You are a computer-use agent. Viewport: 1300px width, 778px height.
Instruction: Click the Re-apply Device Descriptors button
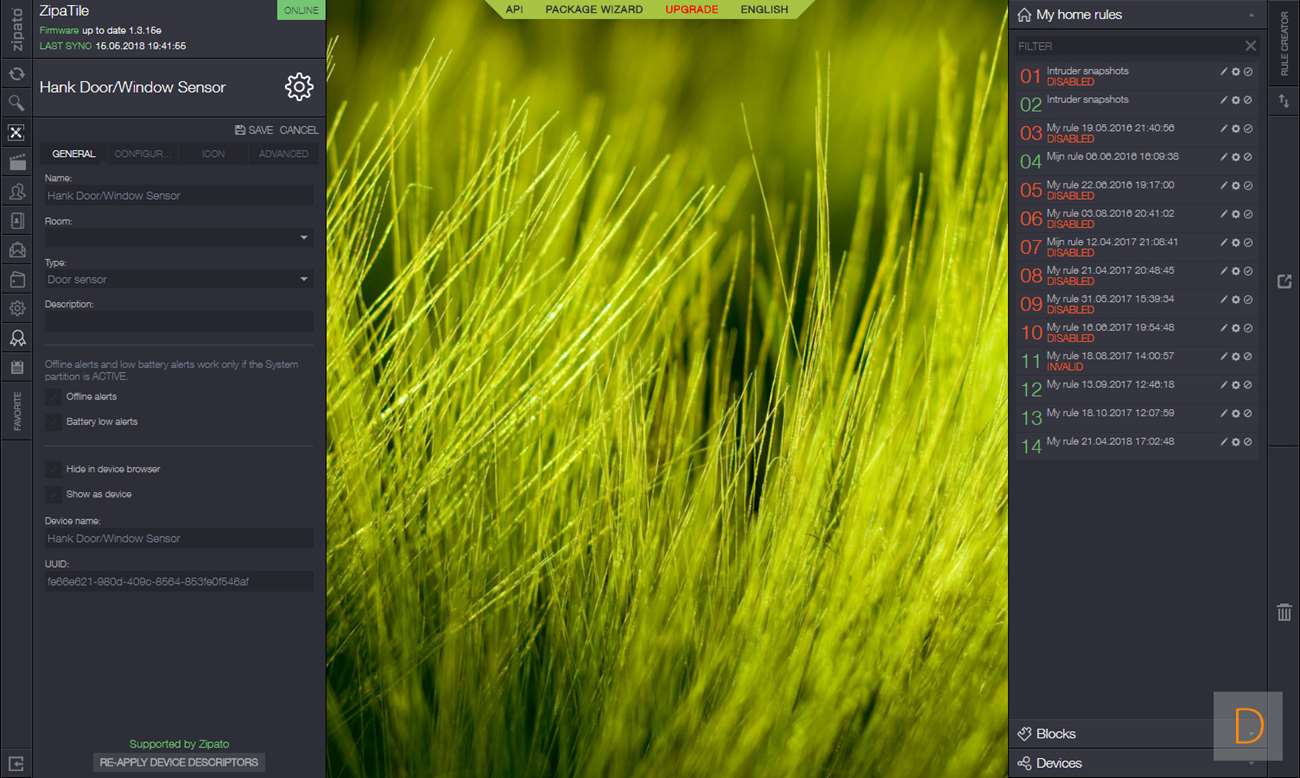pos(179,762)
